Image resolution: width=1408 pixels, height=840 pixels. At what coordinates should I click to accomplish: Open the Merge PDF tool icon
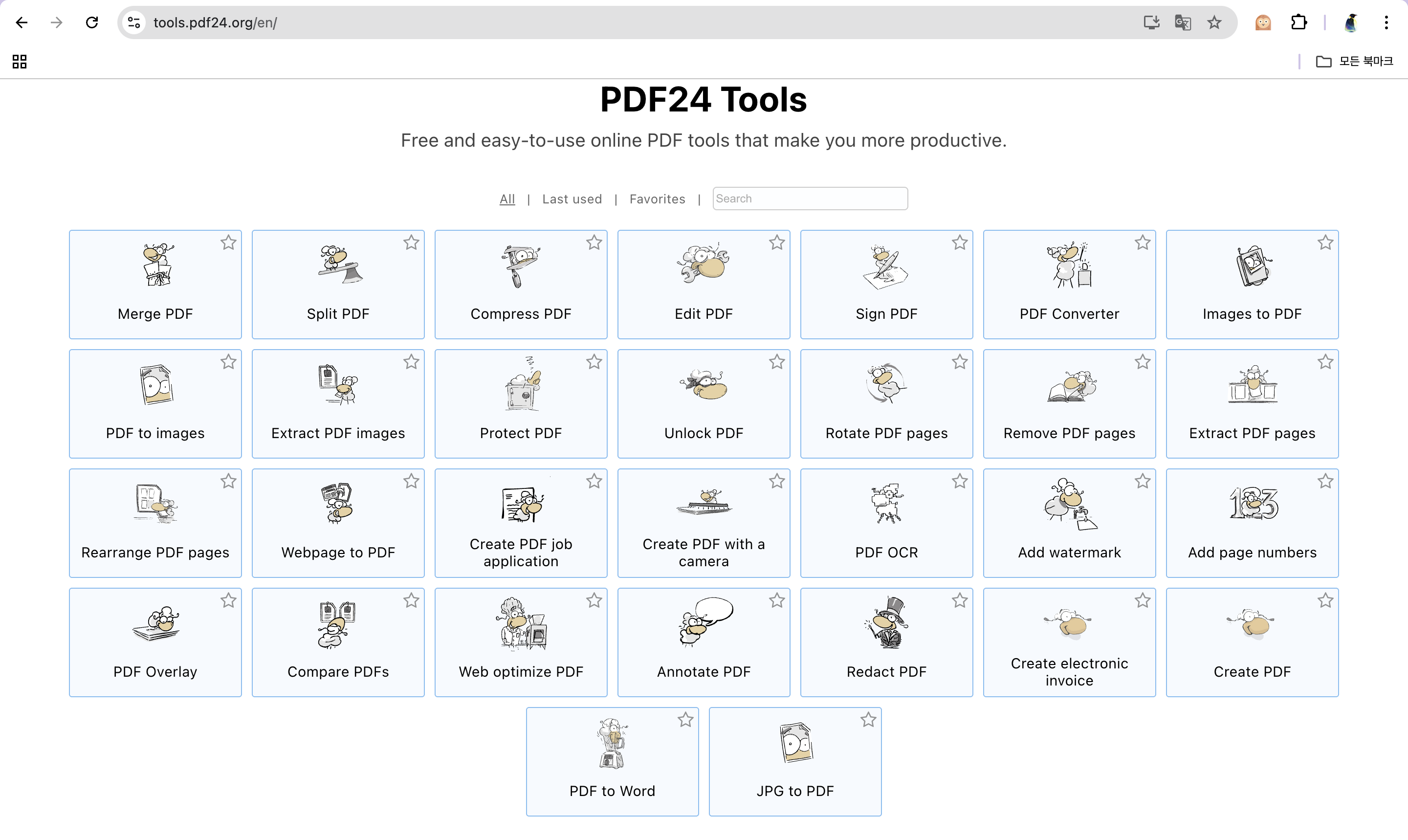pyautogui.click(x=155, y=265)
